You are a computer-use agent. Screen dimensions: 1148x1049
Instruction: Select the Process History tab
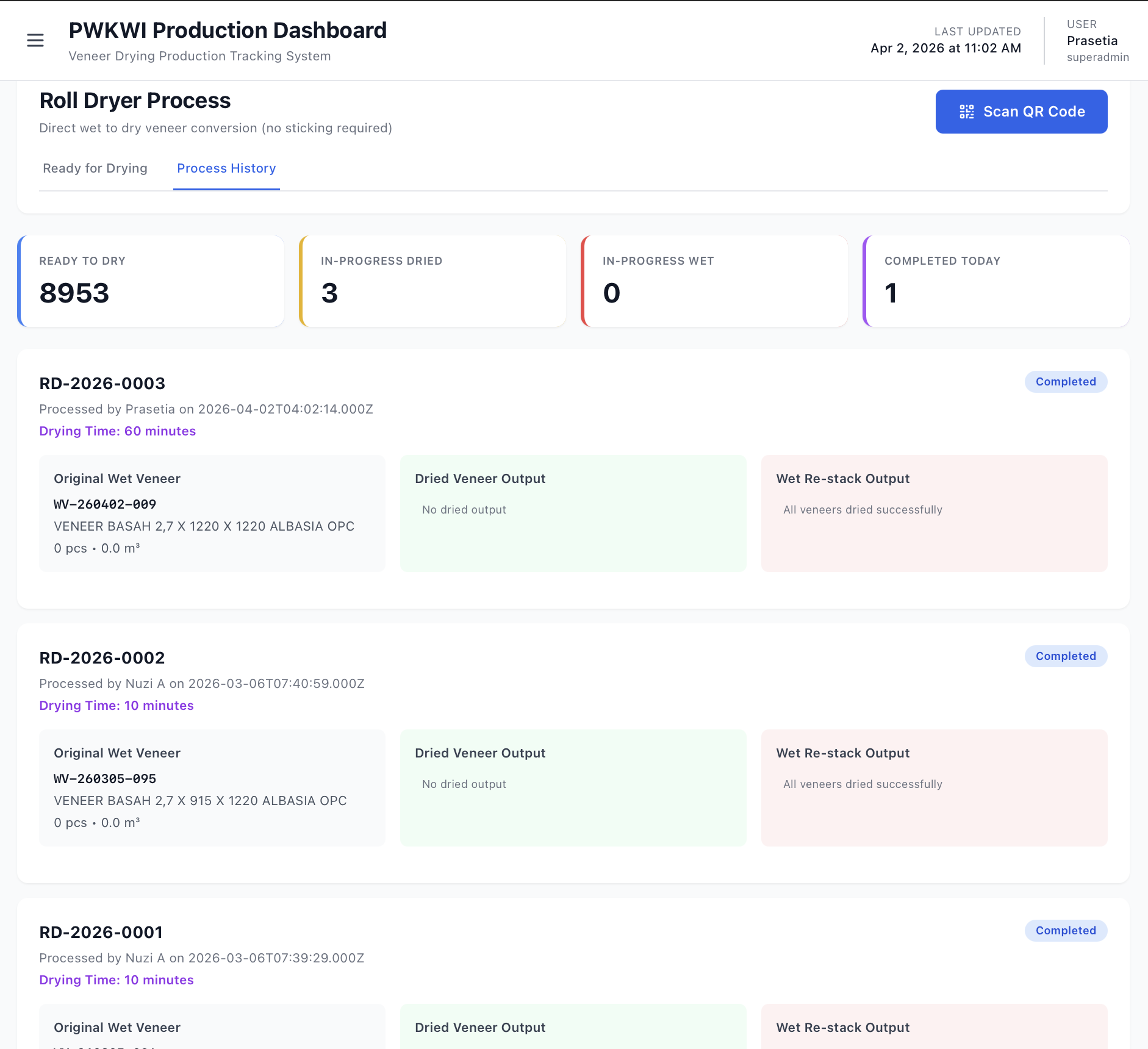tap(226, 168)
